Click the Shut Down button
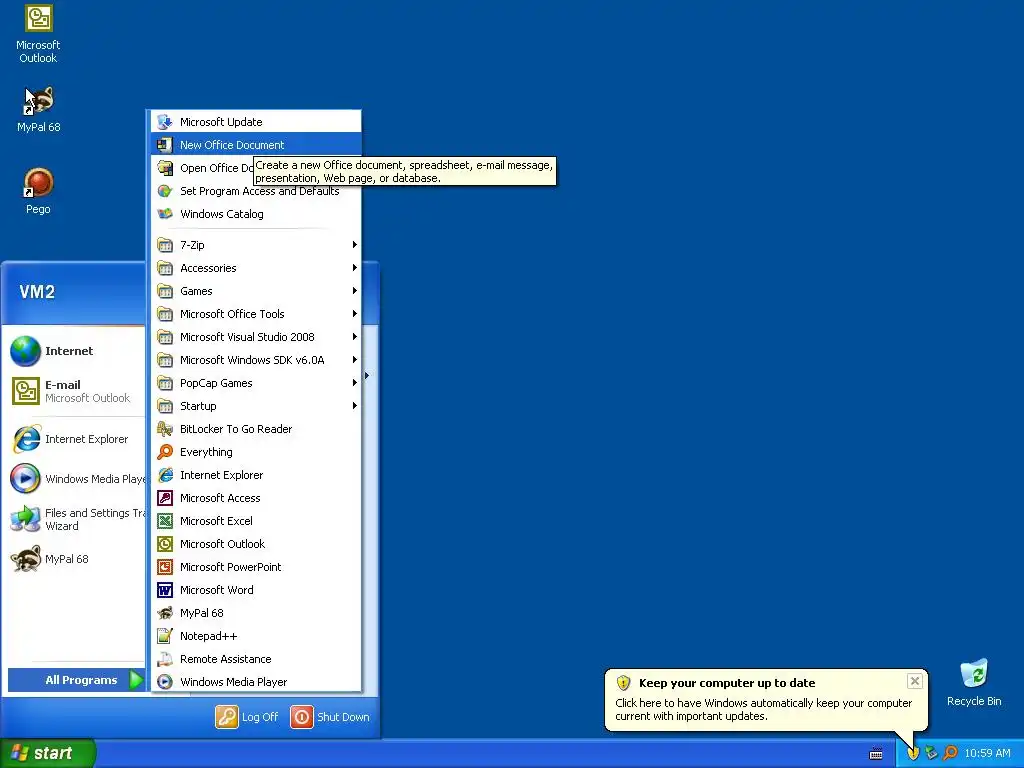The height and width of the screenshot is (768, 1024). pos(330,716)
